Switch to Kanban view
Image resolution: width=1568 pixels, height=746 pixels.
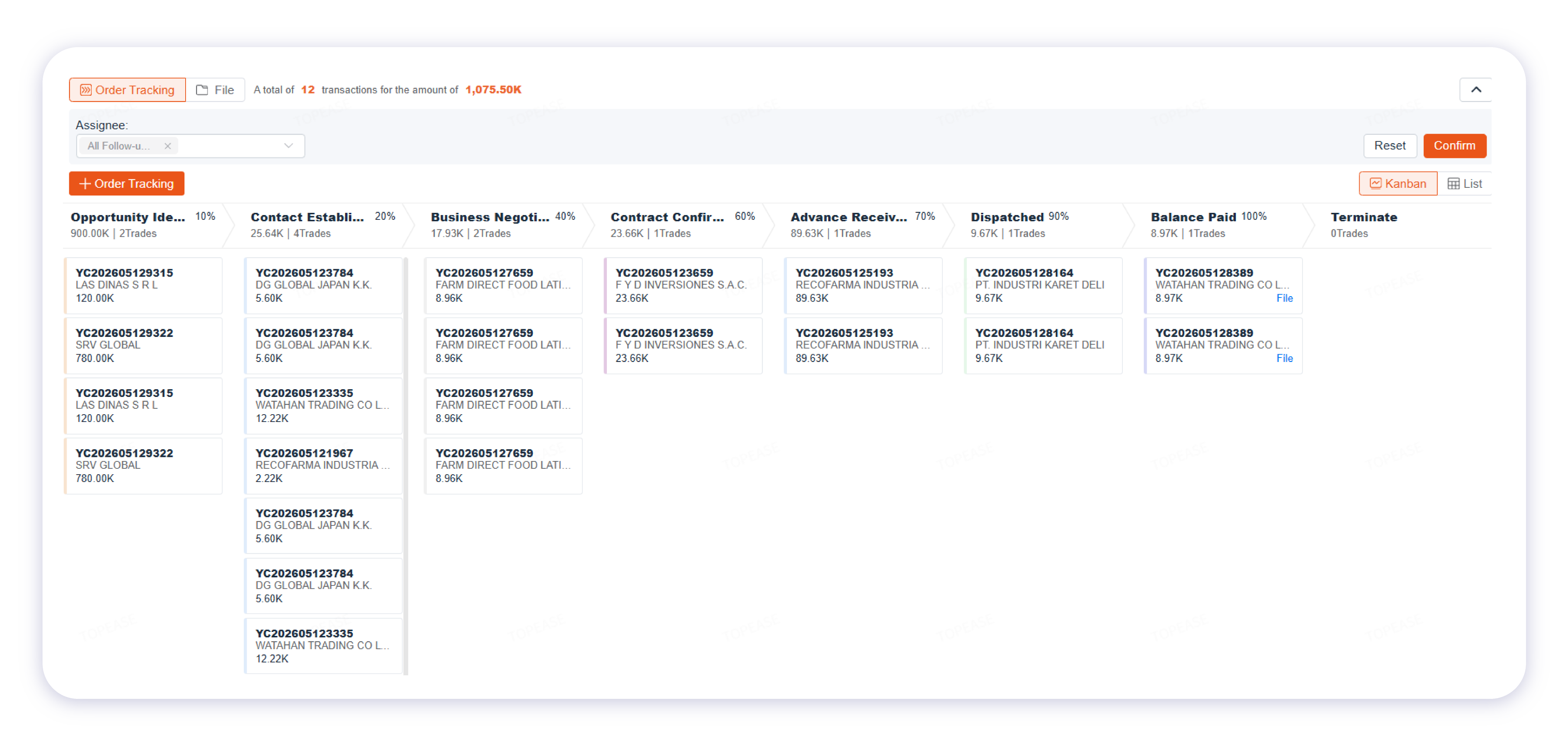click(1398, 183)
